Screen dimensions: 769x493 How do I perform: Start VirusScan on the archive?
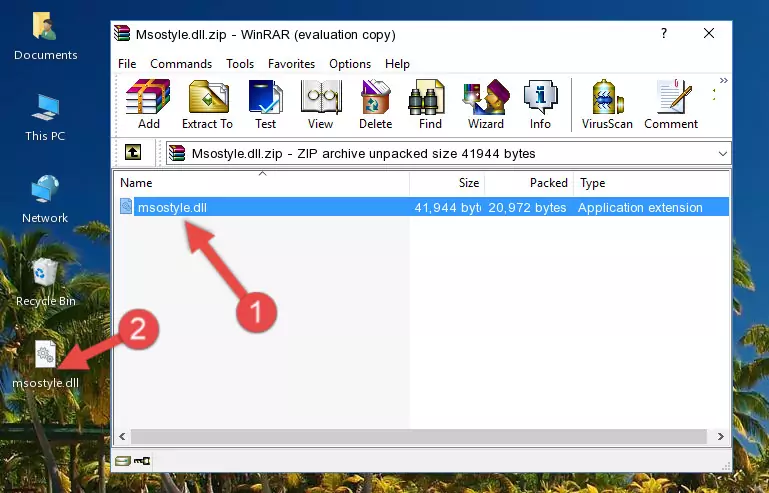coord(607,104)
